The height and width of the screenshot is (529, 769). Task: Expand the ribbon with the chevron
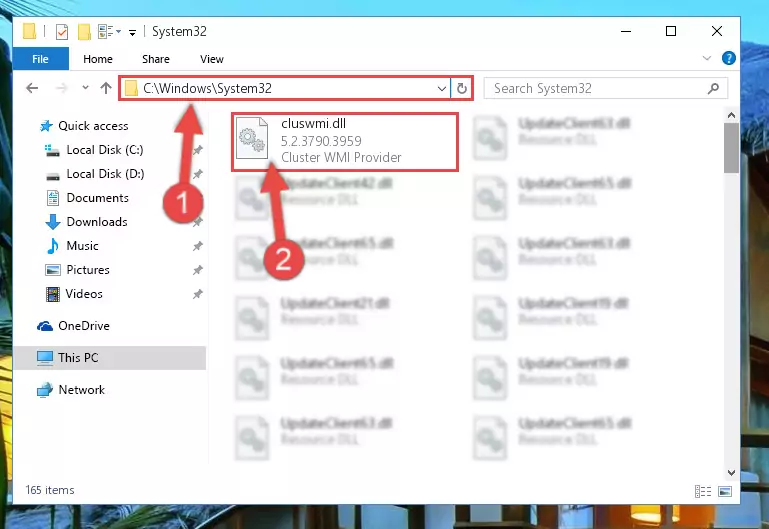pos(706,58)
